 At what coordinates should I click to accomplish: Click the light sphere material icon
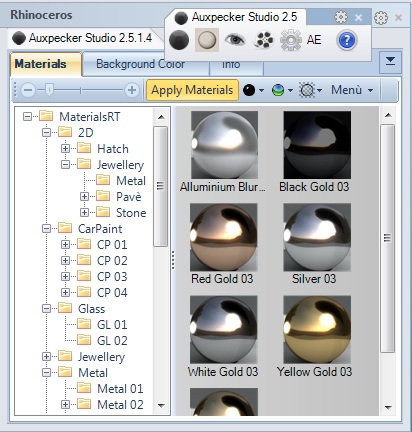(207, 40)
